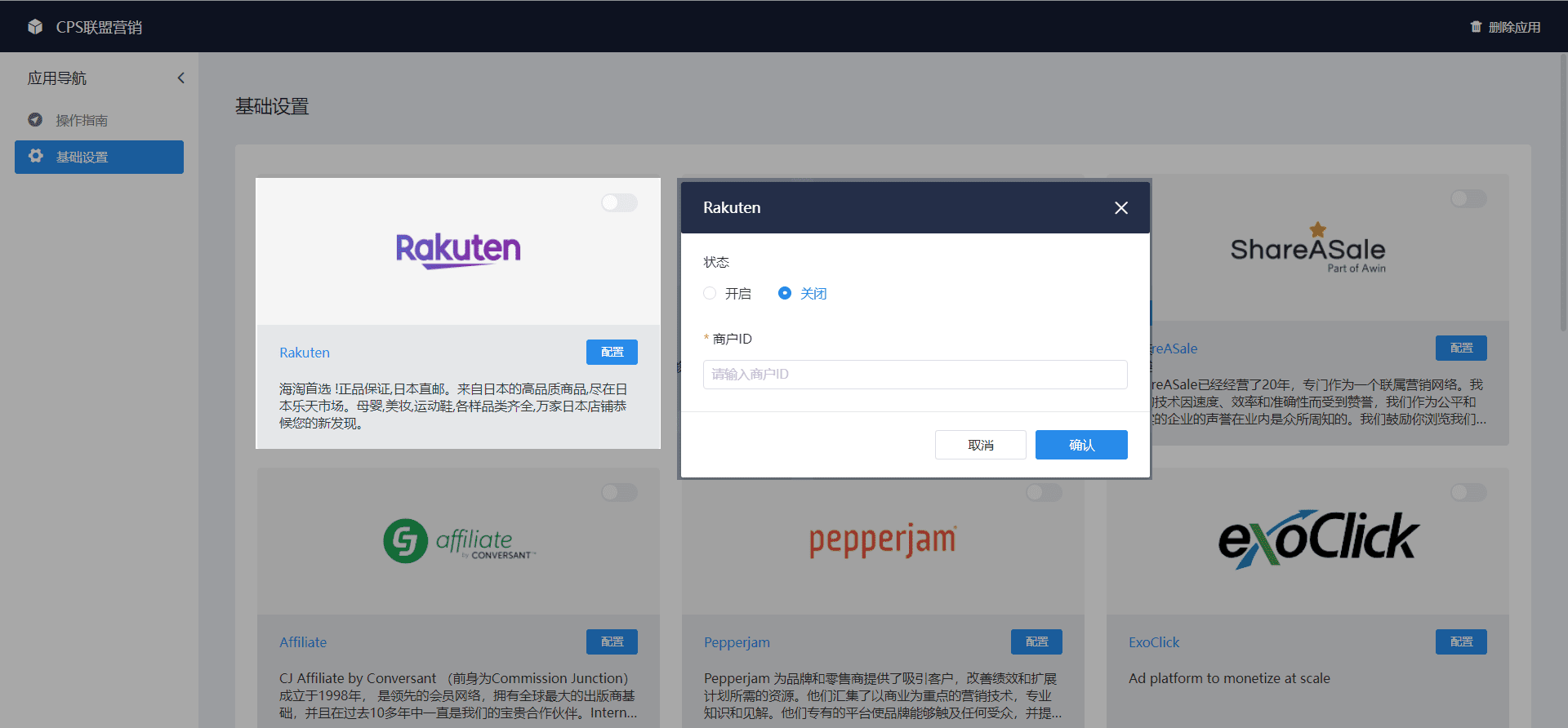The height and width of the screenshot is (728, 1568).
Task: Toggle the Pepperjam card switch
Action: [x=1044, y=492]
